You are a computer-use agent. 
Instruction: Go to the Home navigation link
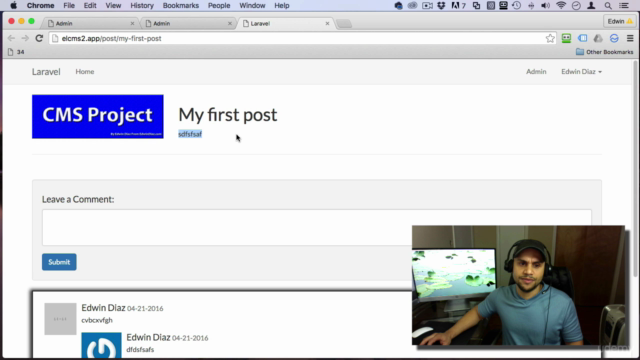84,71
